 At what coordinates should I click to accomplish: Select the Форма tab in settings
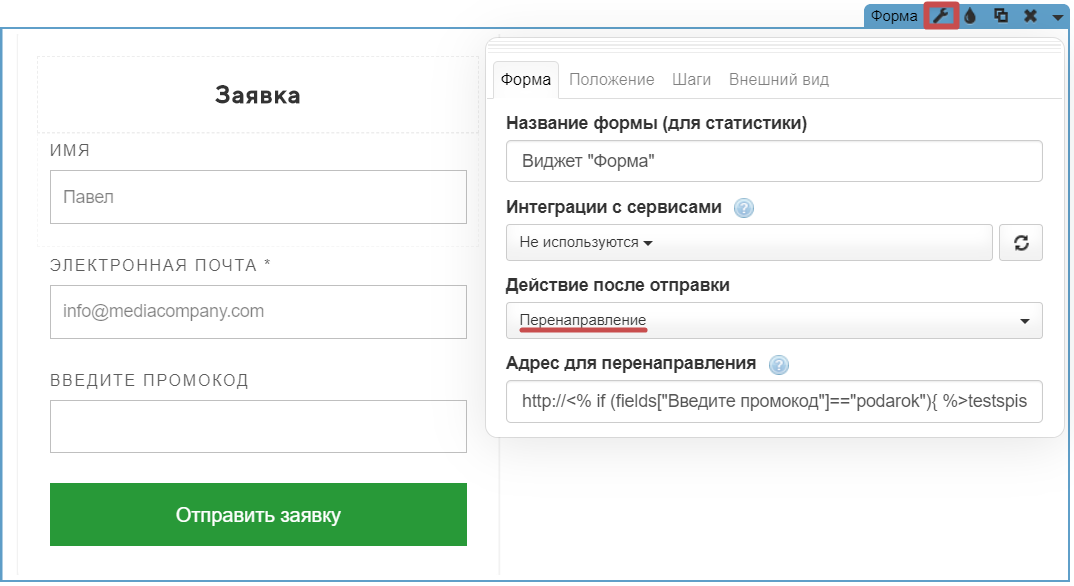(x=526, y=80)
